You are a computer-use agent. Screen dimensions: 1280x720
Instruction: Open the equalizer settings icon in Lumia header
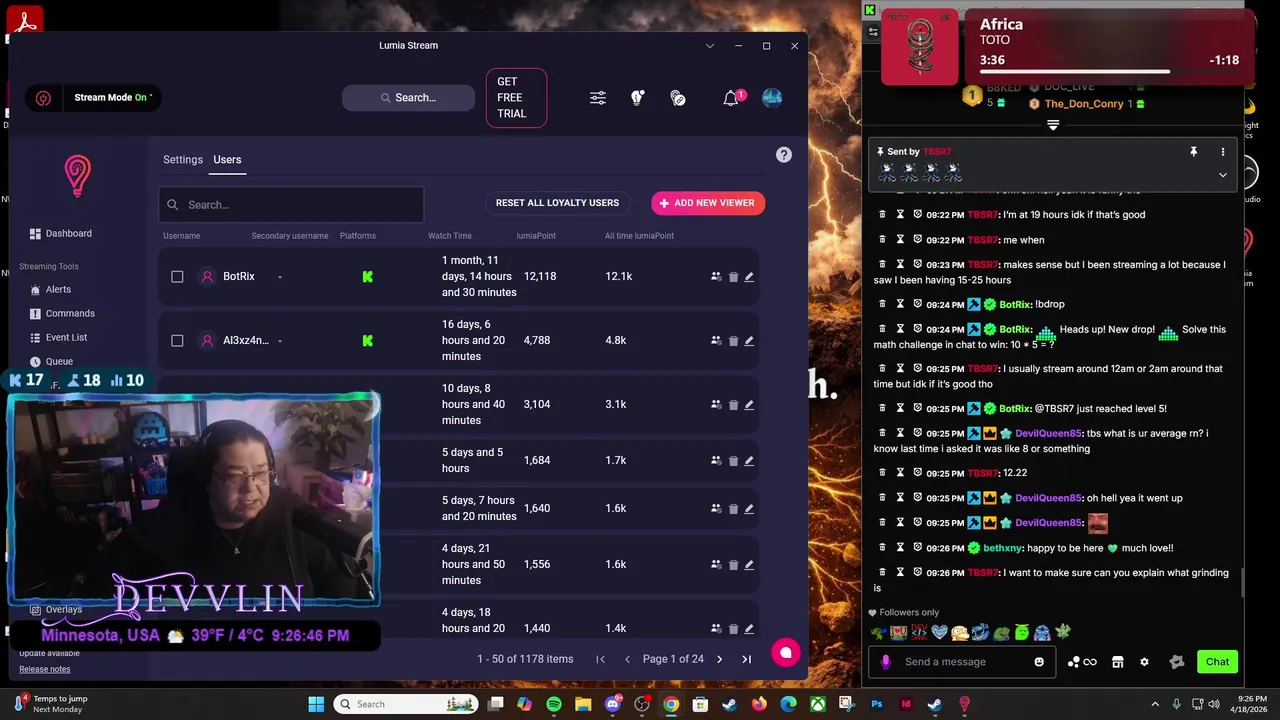[x=598, y=98]
